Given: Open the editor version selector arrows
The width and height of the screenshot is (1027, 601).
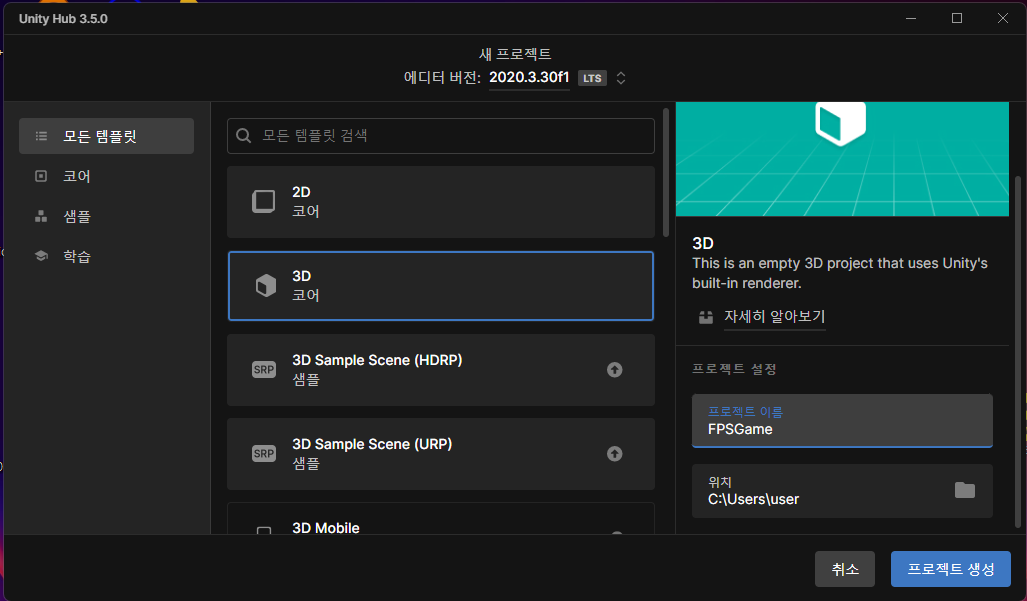Looking at the screenshot, I should tap(621, 78).
